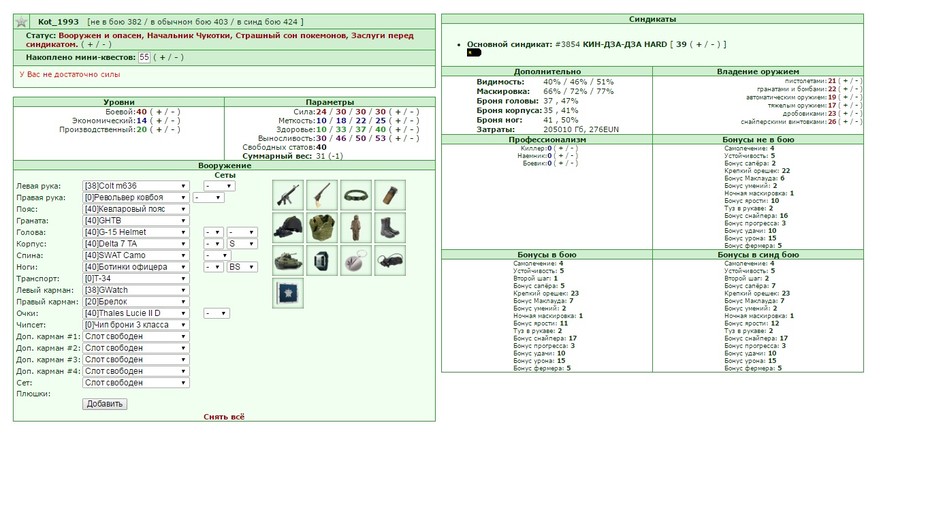
Task: Click the mini-quests count input field
Action: click(x=144, y=58)
